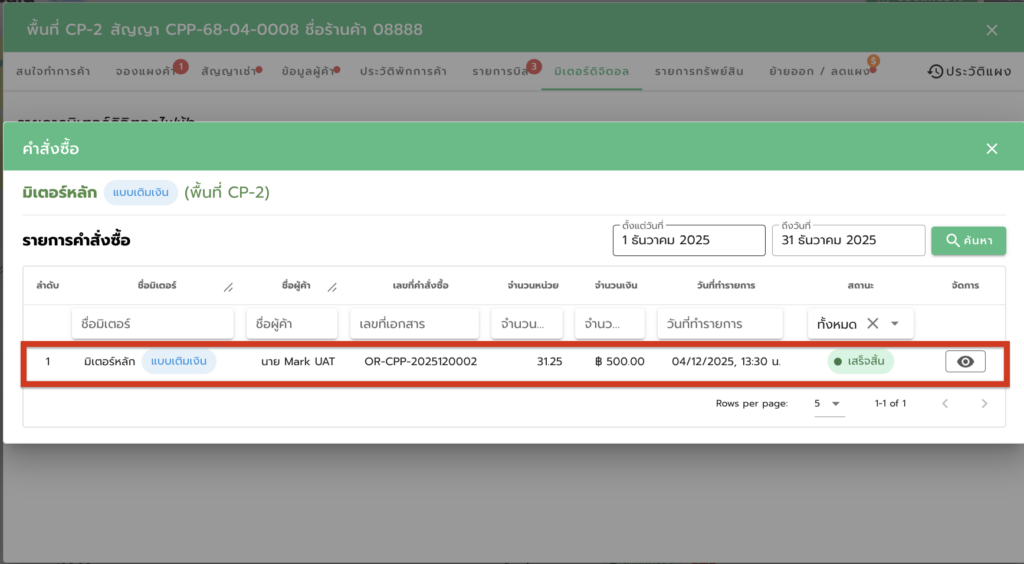Click the แบบเติมเงิน chip in the order row
This screenshot has width=1024, height=564.
click(178, 362)
